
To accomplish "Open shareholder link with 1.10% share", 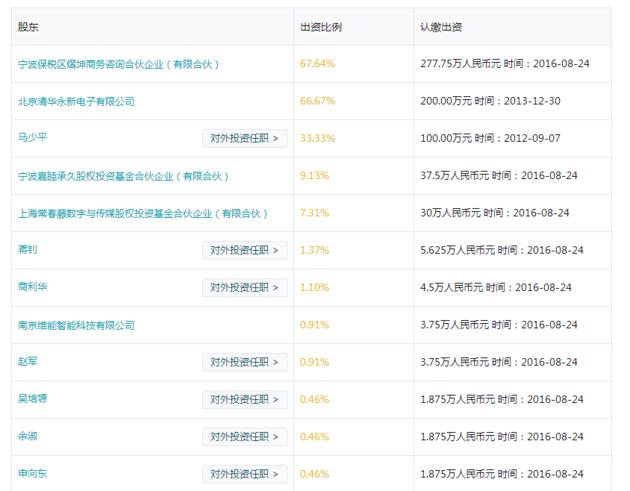I will 33,287.
